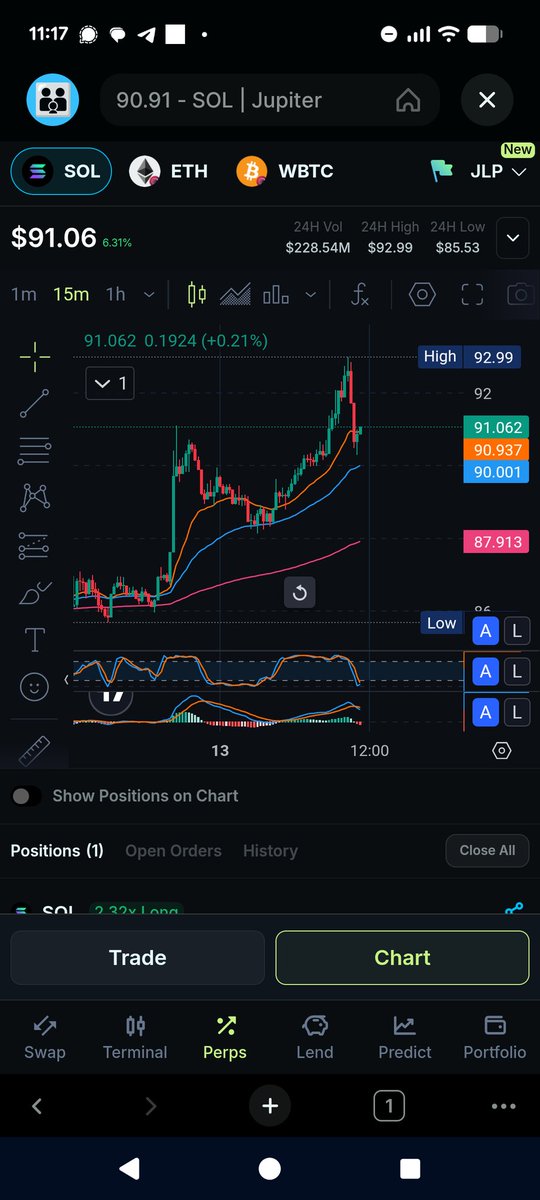Open the forecasting and position tool
540x1200 pixels.
click(x=35, y=545)
